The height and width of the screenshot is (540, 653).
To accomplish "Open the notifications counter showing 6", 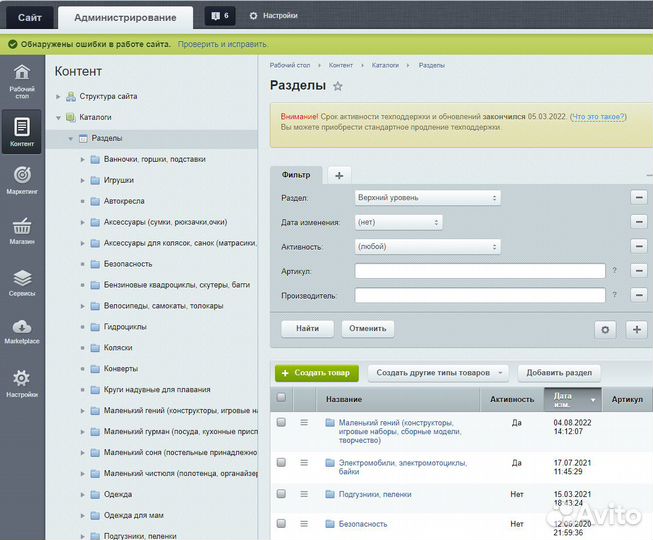I will coord(219,16).
